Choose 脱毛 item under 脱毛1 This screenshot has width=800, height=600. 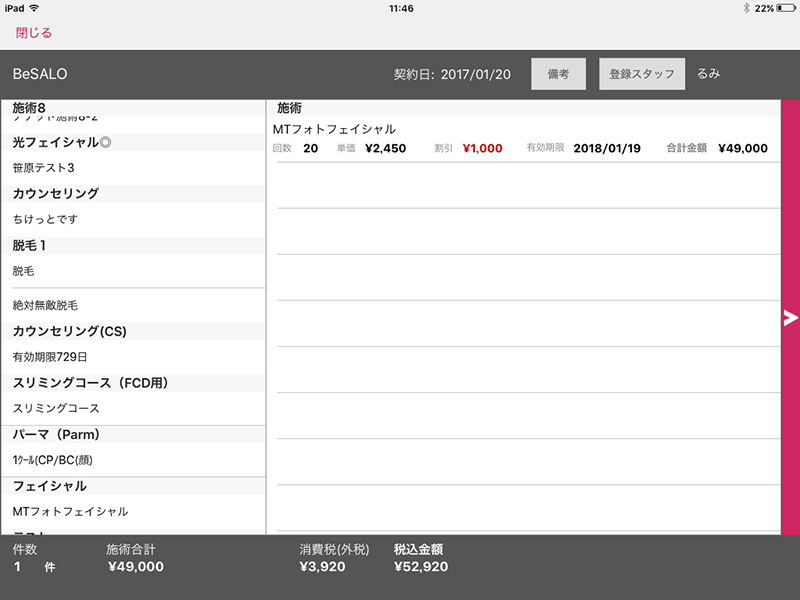tap(24, 271)
